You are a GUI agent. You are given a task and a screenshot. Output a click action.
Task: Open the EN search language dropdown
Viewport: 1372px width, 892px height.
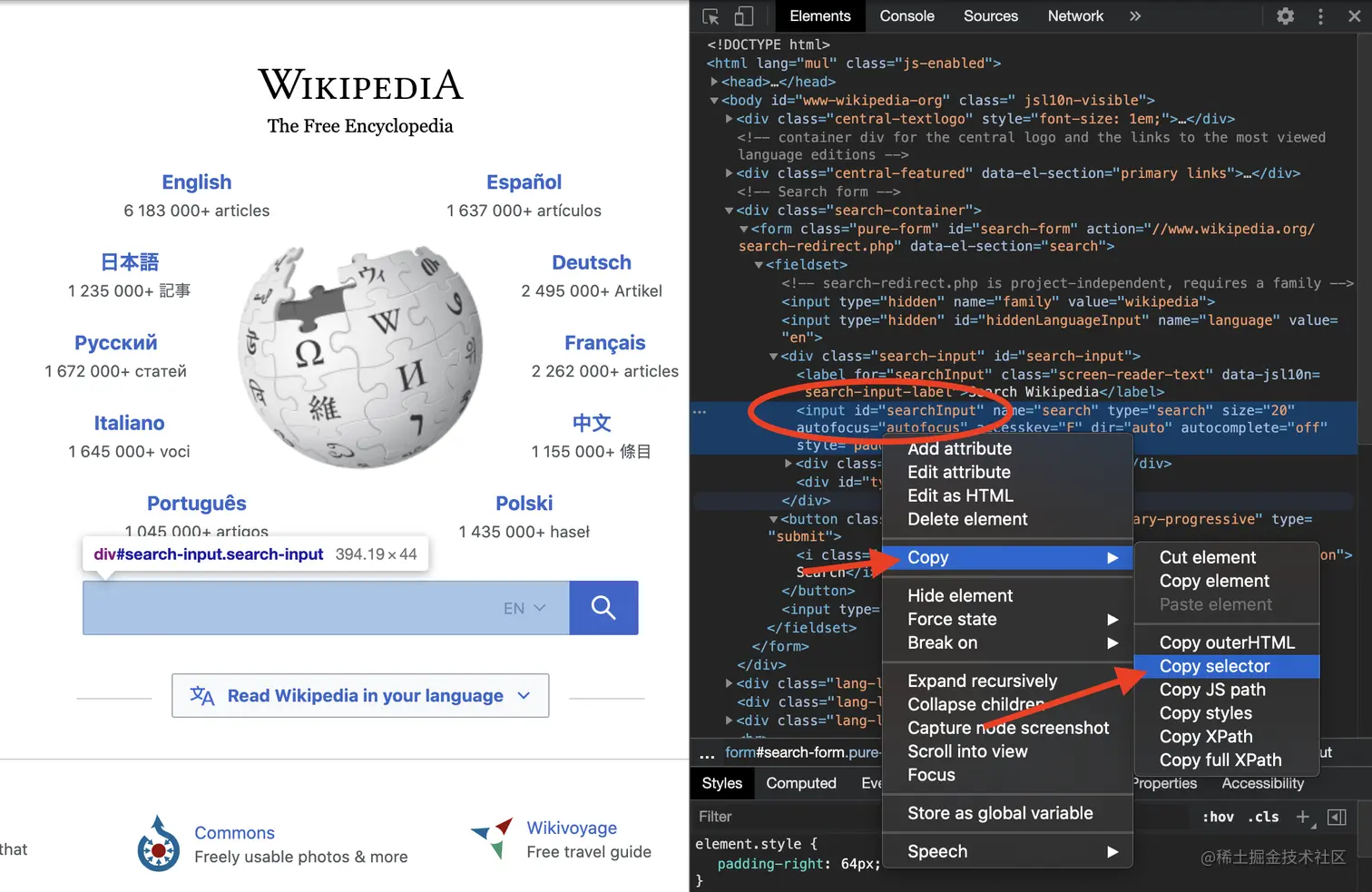click(523, 607)
